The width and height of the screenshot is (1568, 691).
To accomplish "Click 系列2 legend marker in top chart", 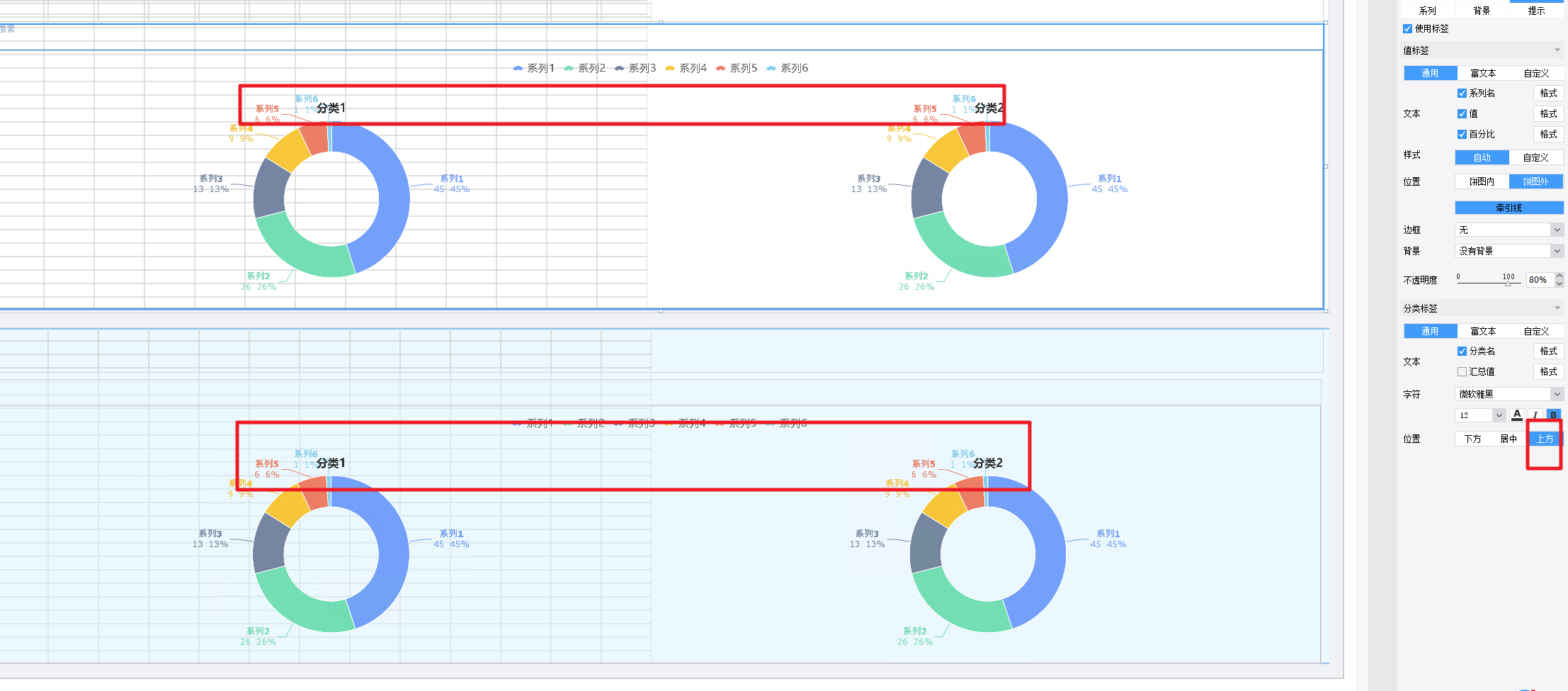I will point(569,69).
